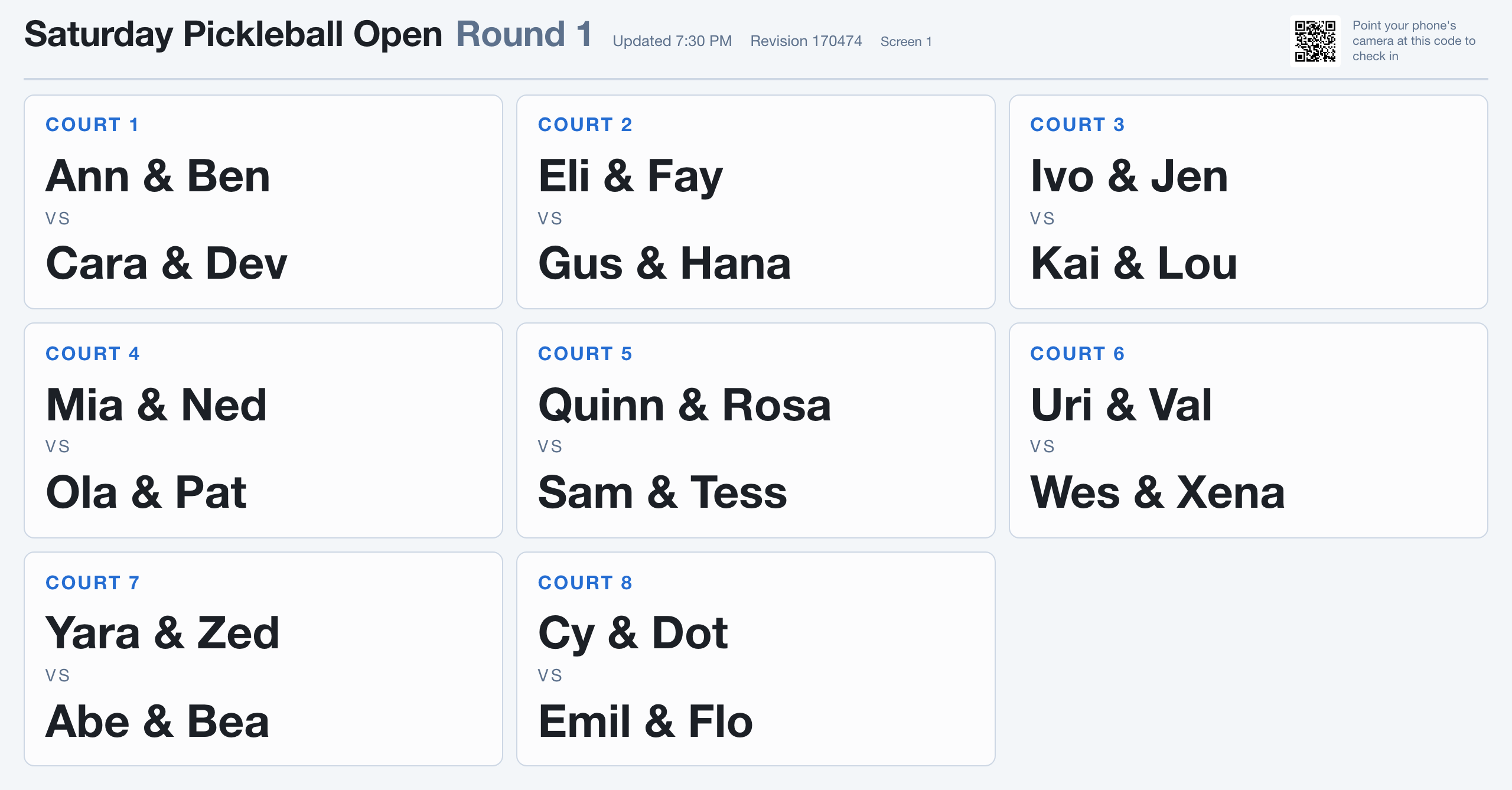Click the check-in QR code

coord(1315,41)
